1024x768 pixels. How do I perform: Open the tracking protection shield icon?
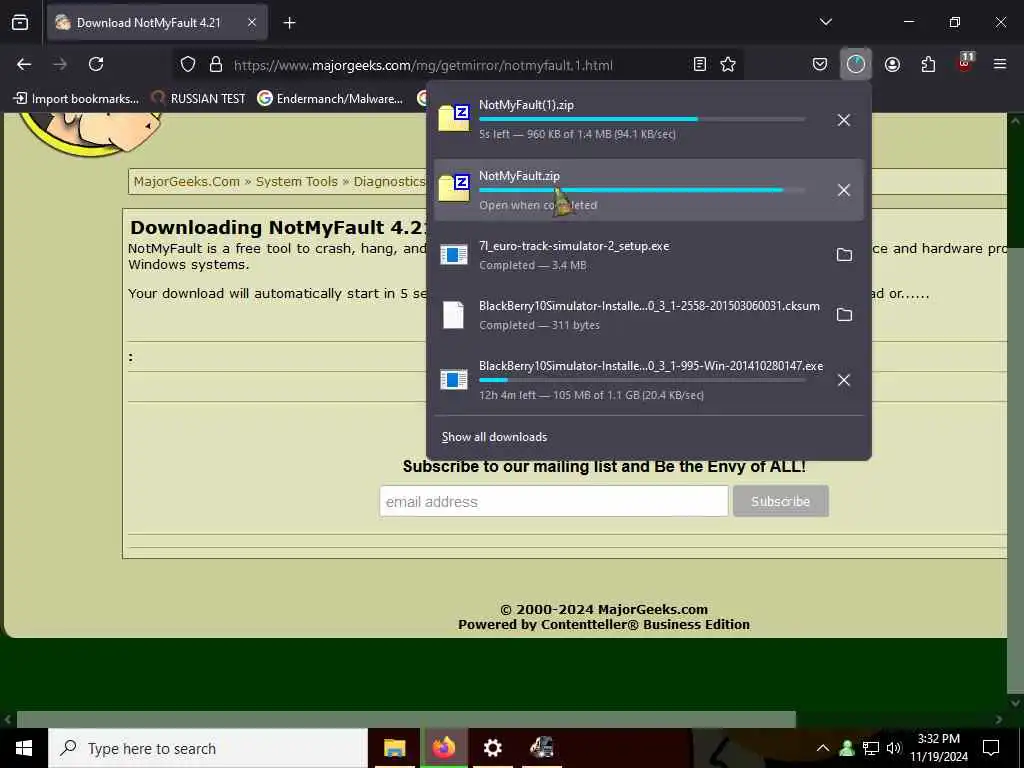(188, 65)
